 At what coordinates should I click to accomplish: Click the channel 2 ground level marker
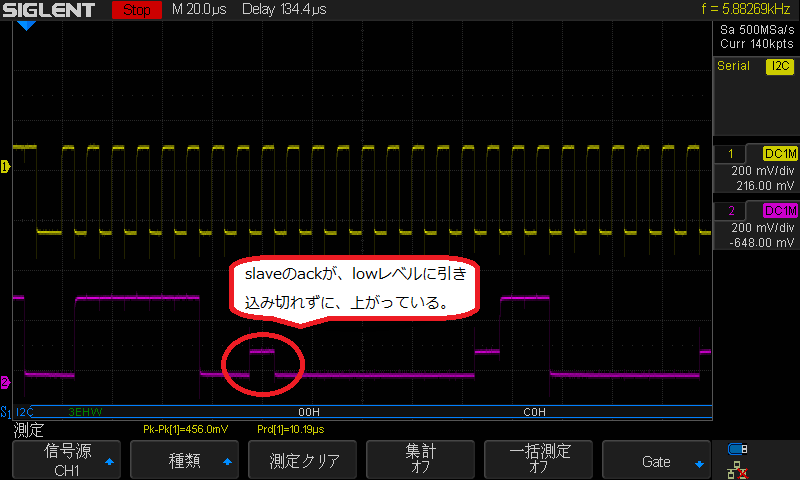pos(5,382)
